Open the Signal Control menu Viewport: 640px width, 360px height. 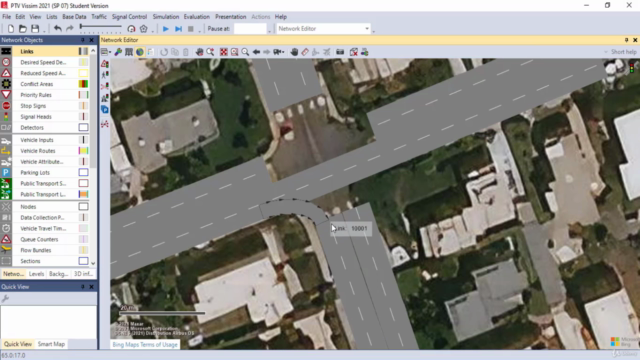pos(129,17)
